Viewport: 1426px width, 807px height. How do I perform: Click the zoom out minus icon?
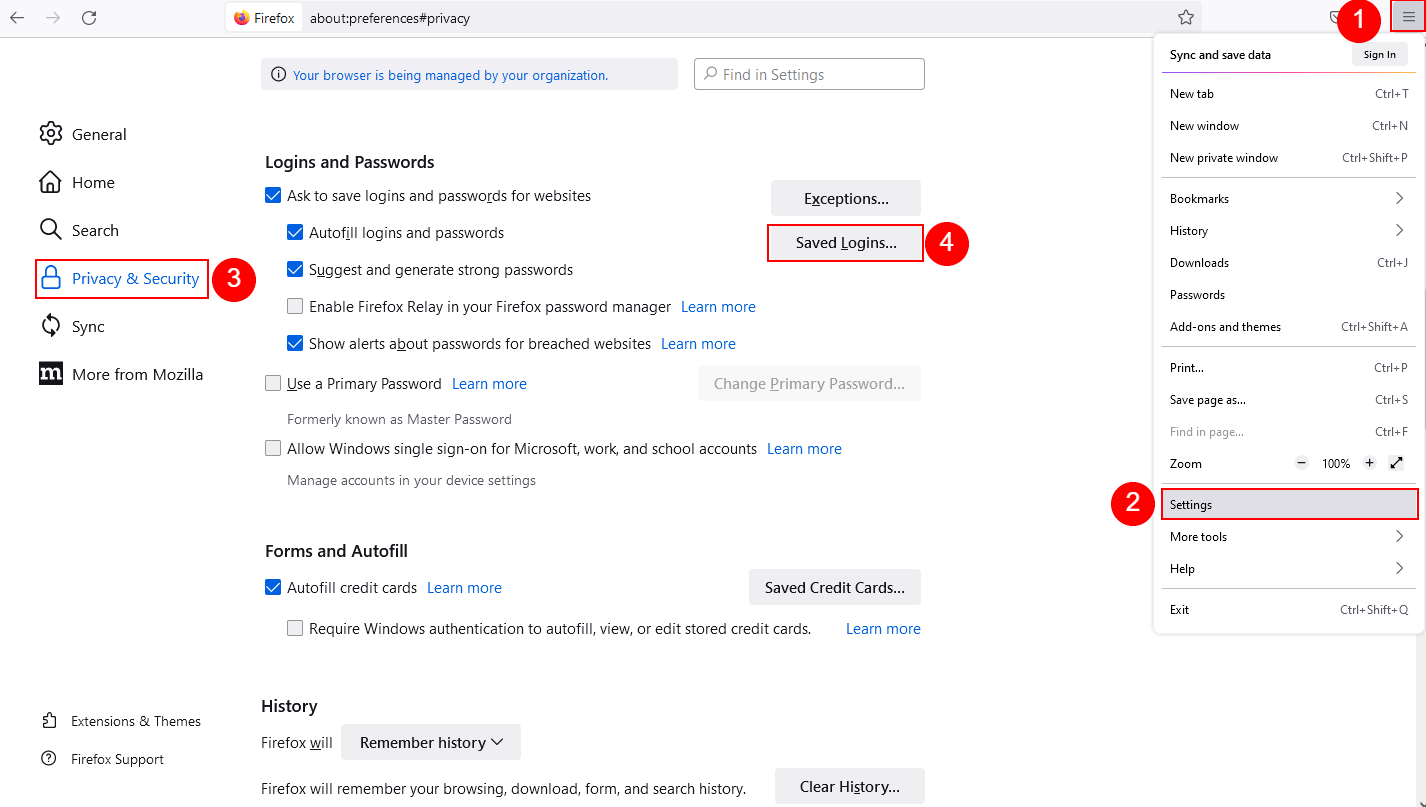[x=1301, y=463]
